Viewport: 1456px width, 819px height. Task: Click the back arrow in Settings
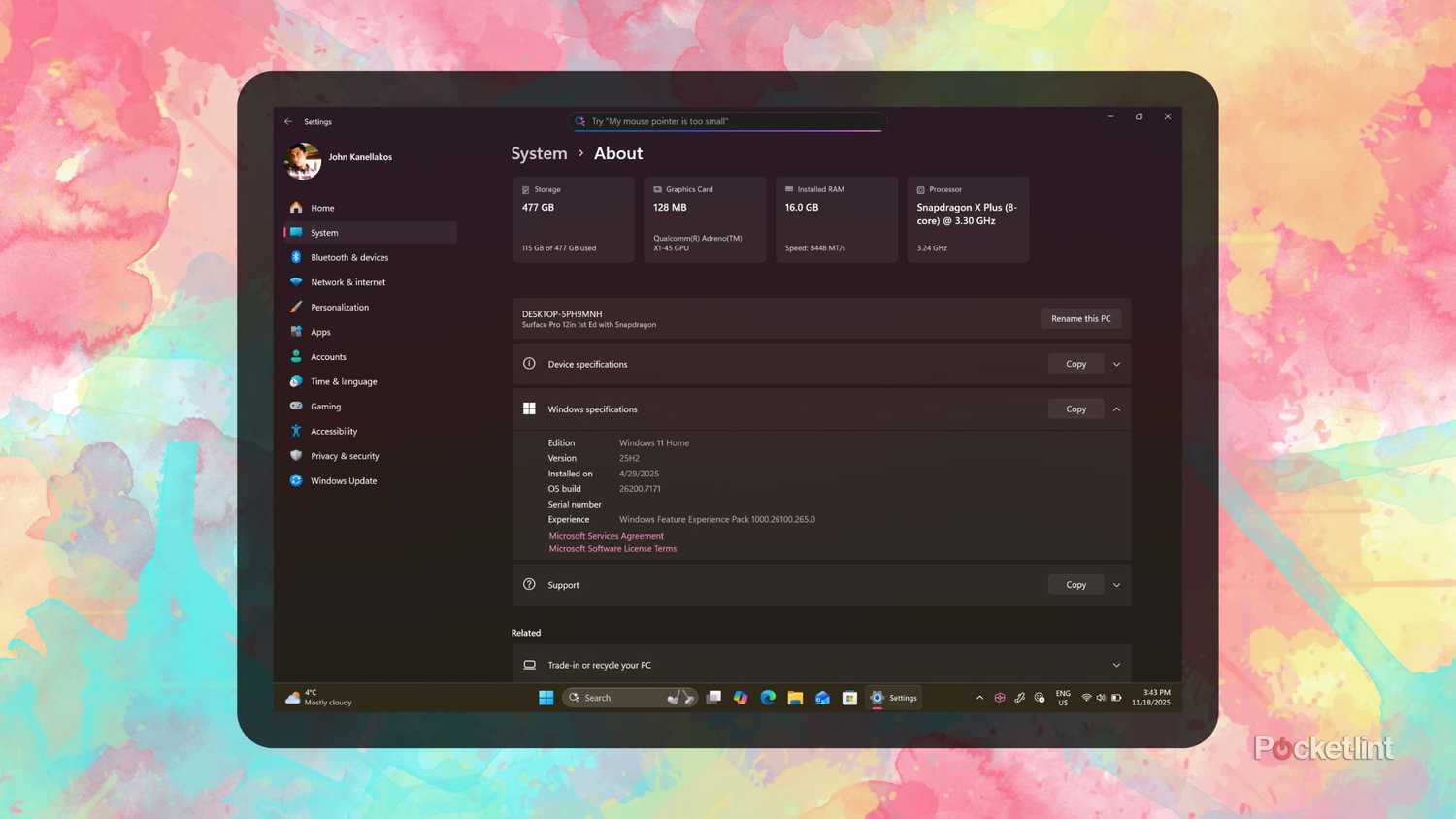click(x=288, y=121)
